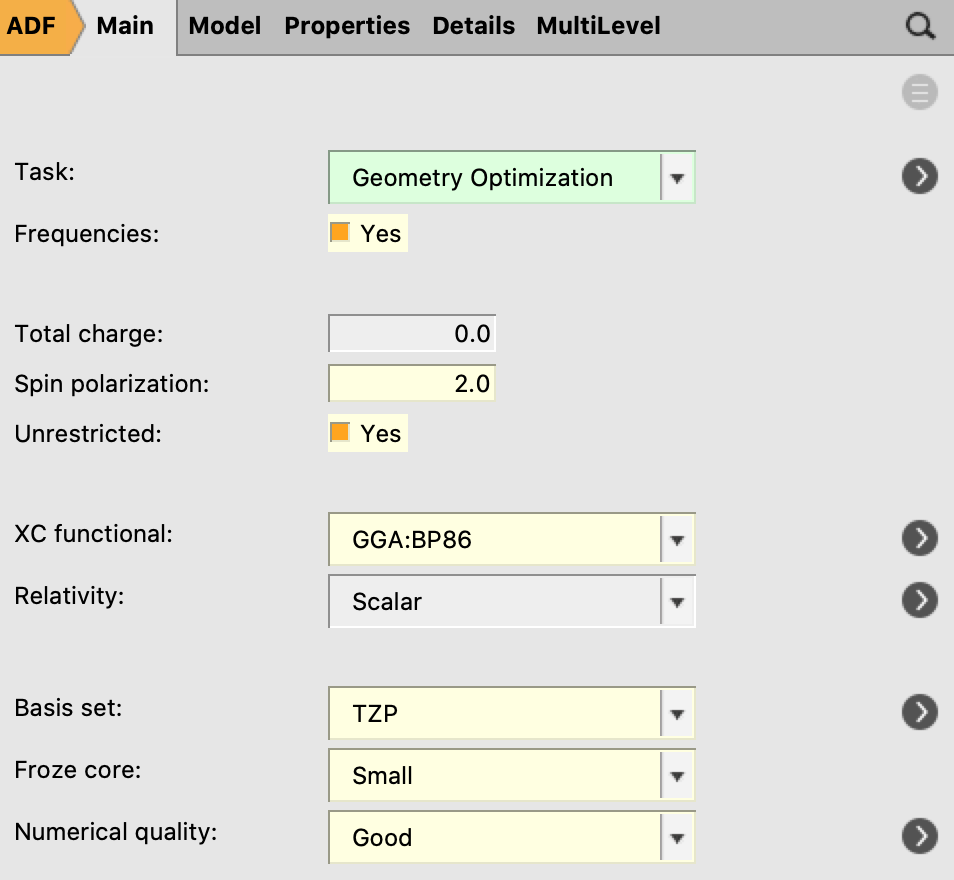Expand the Task dropdown
This screenshot has height=880, width=954.
coord(677,178)
